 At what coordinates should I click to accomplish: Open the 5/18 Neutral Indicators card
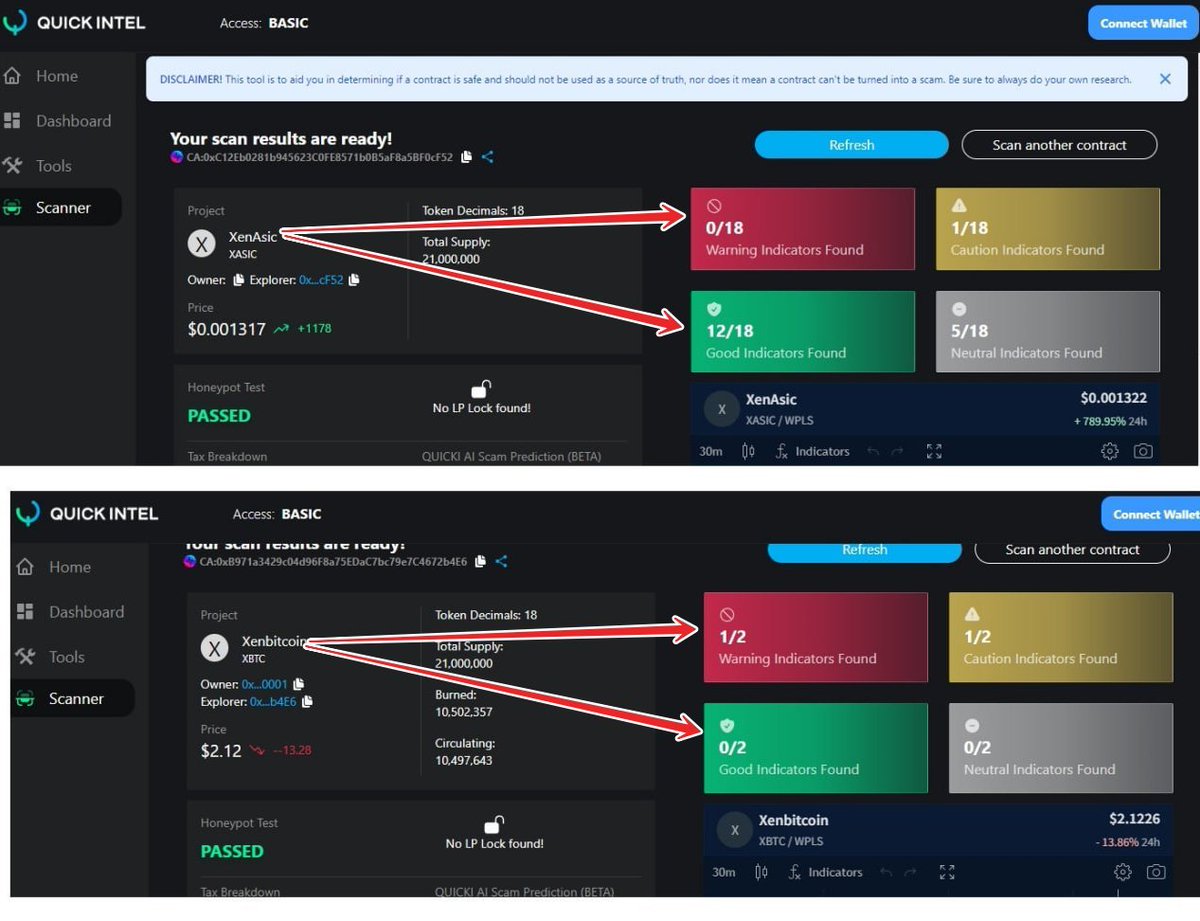[1048, 332]
